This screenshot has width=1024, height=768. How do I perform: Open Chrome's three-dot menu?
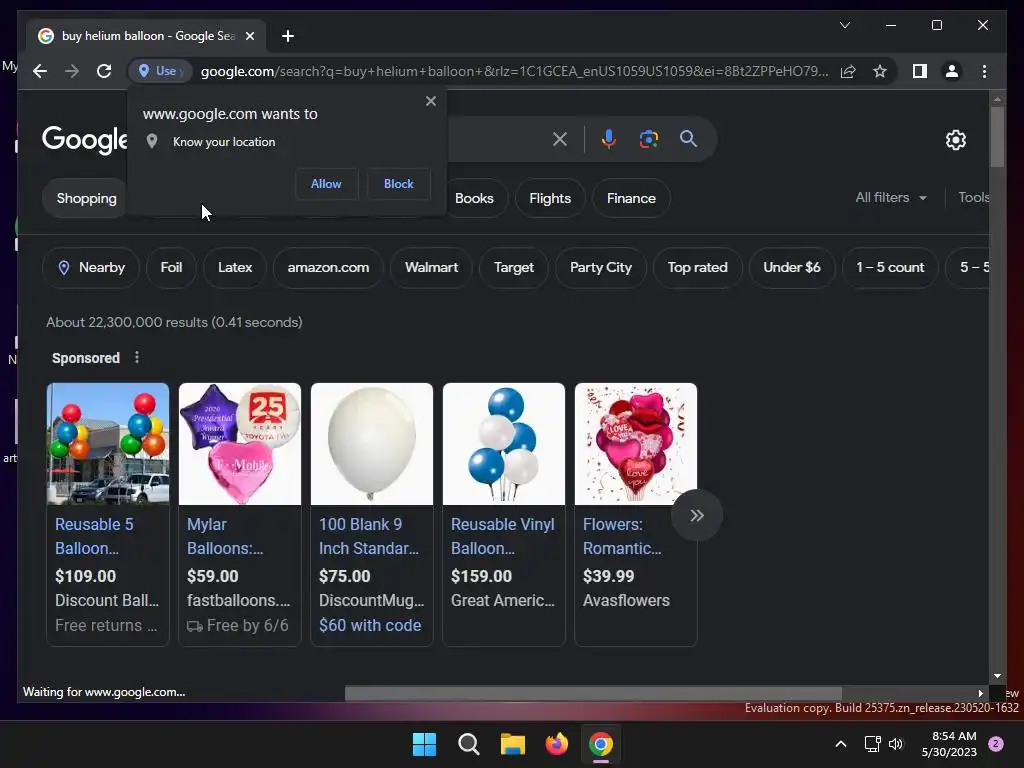click(984, 71)
